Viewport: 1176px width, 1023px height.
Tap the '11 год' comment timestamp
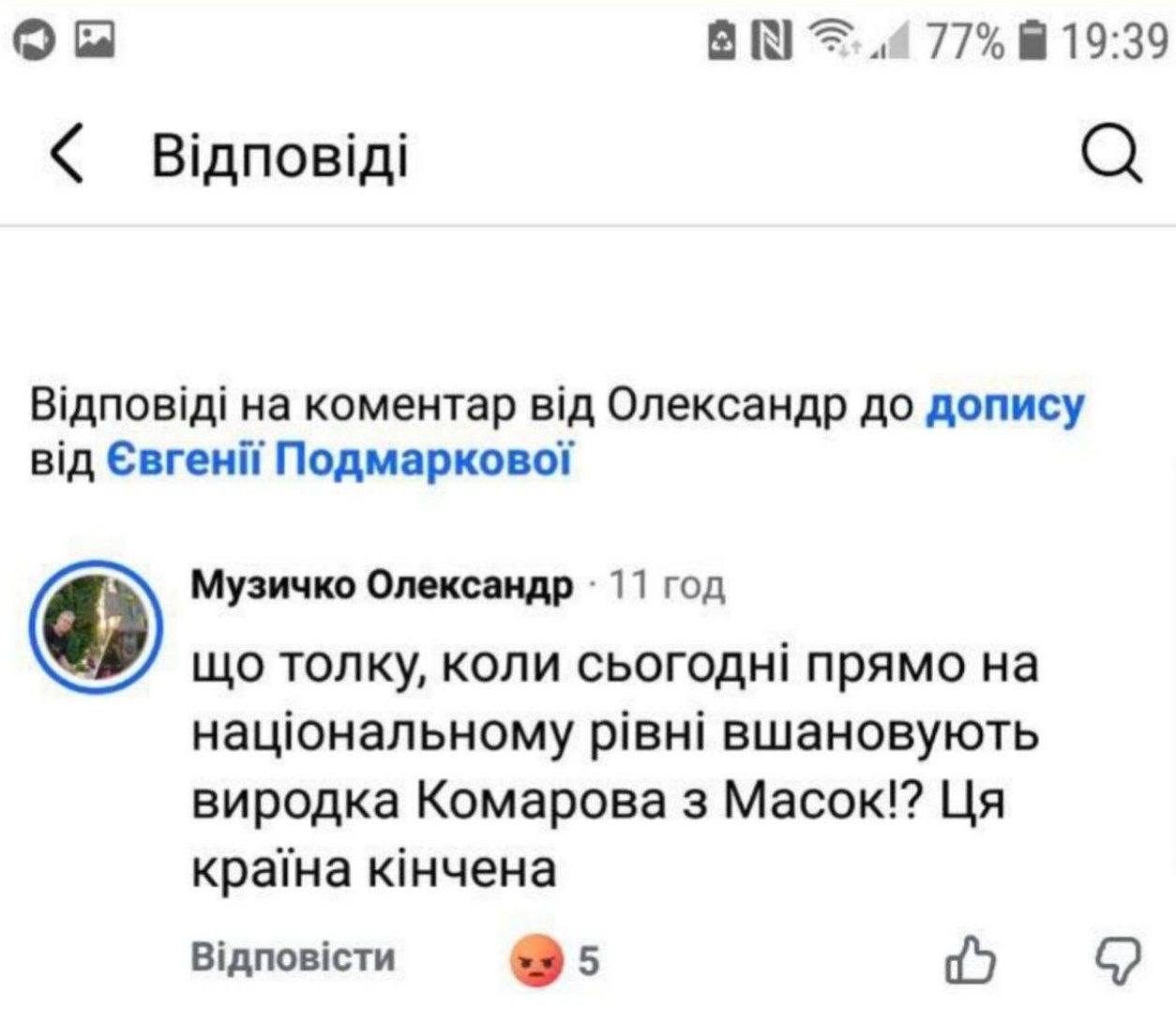click(668, 587)
